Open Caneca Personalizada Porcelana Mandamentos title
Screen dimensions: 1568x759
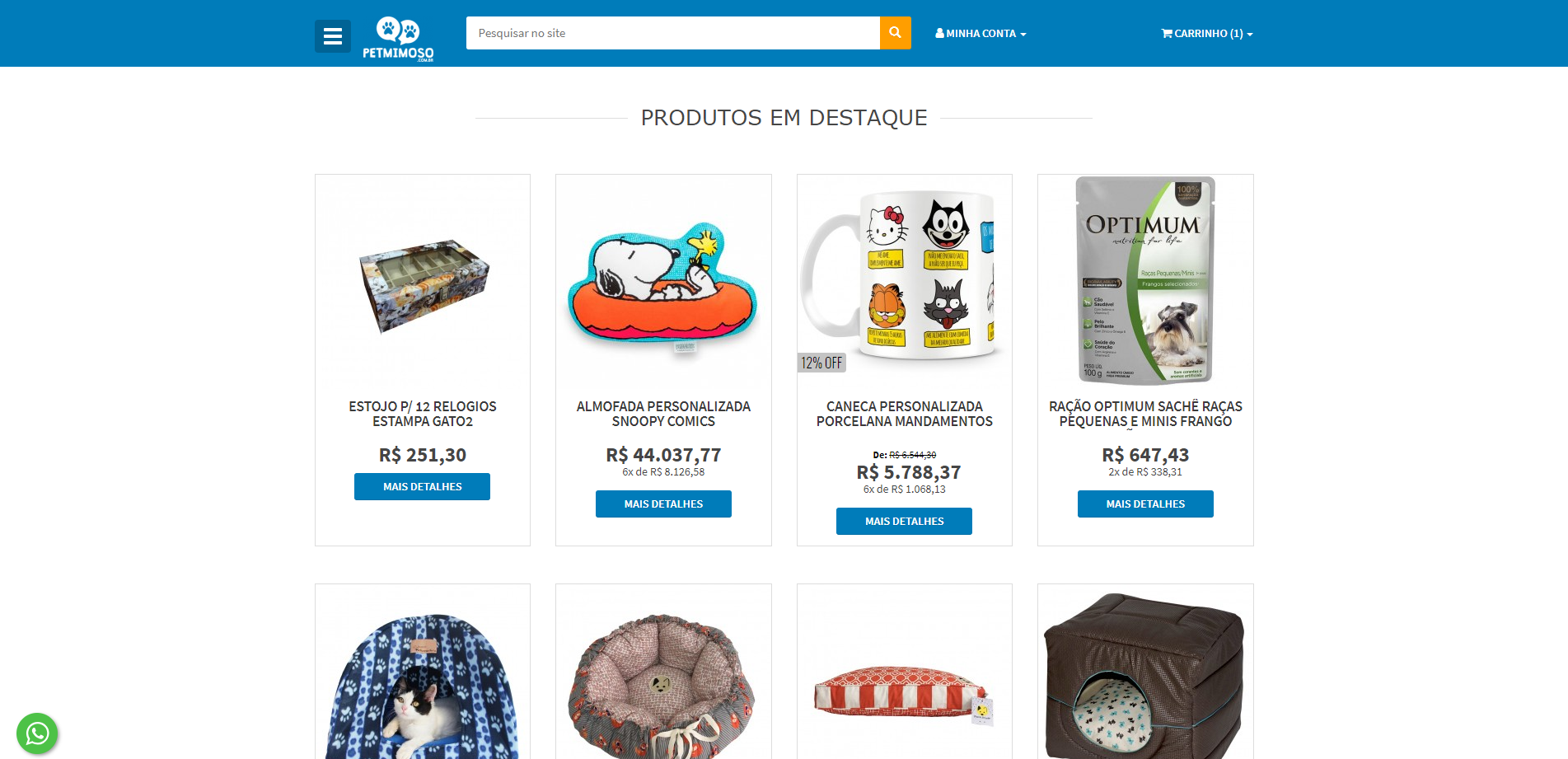click(x=904, y=414)
